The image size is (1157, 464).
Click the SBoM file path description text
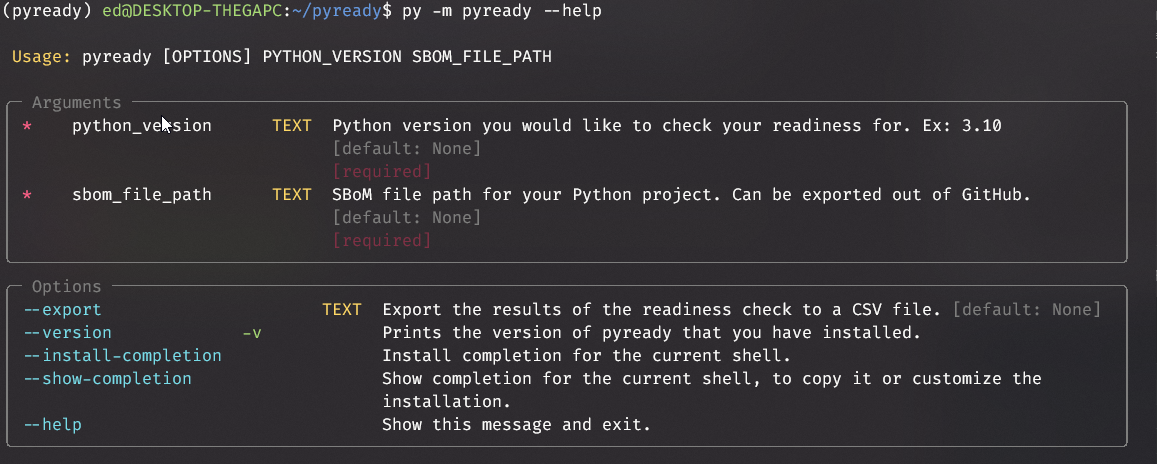pos(681,195)
